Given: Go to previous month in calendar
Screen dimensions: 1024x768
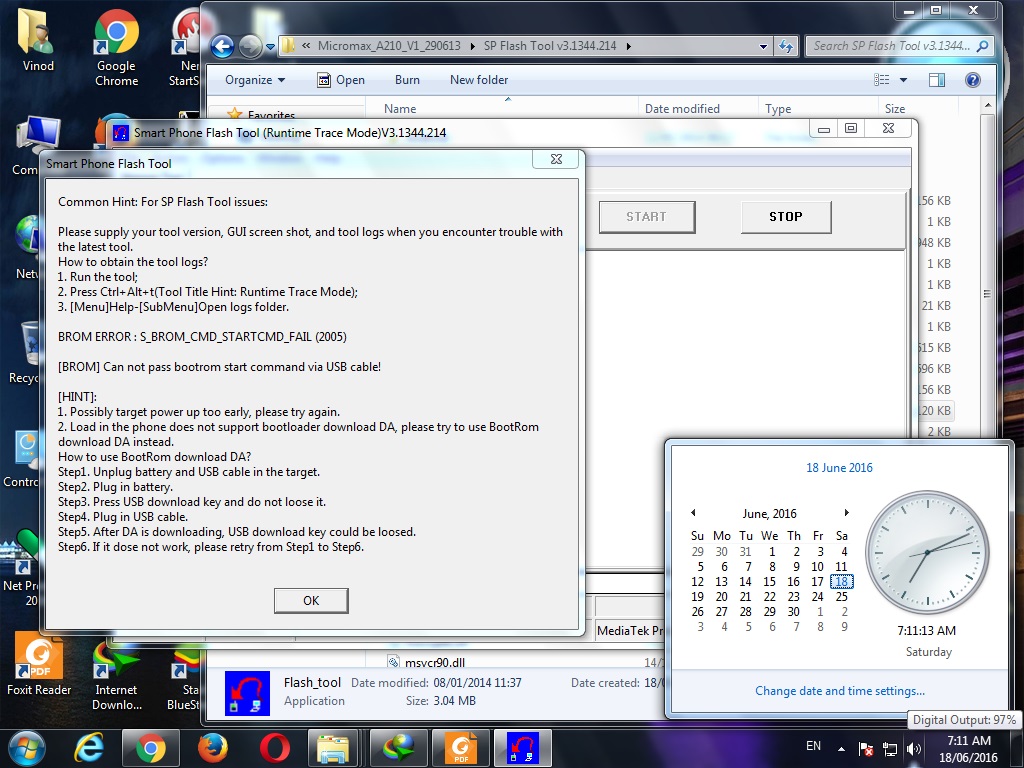Looking at the screenshot, I should [694, 513].
